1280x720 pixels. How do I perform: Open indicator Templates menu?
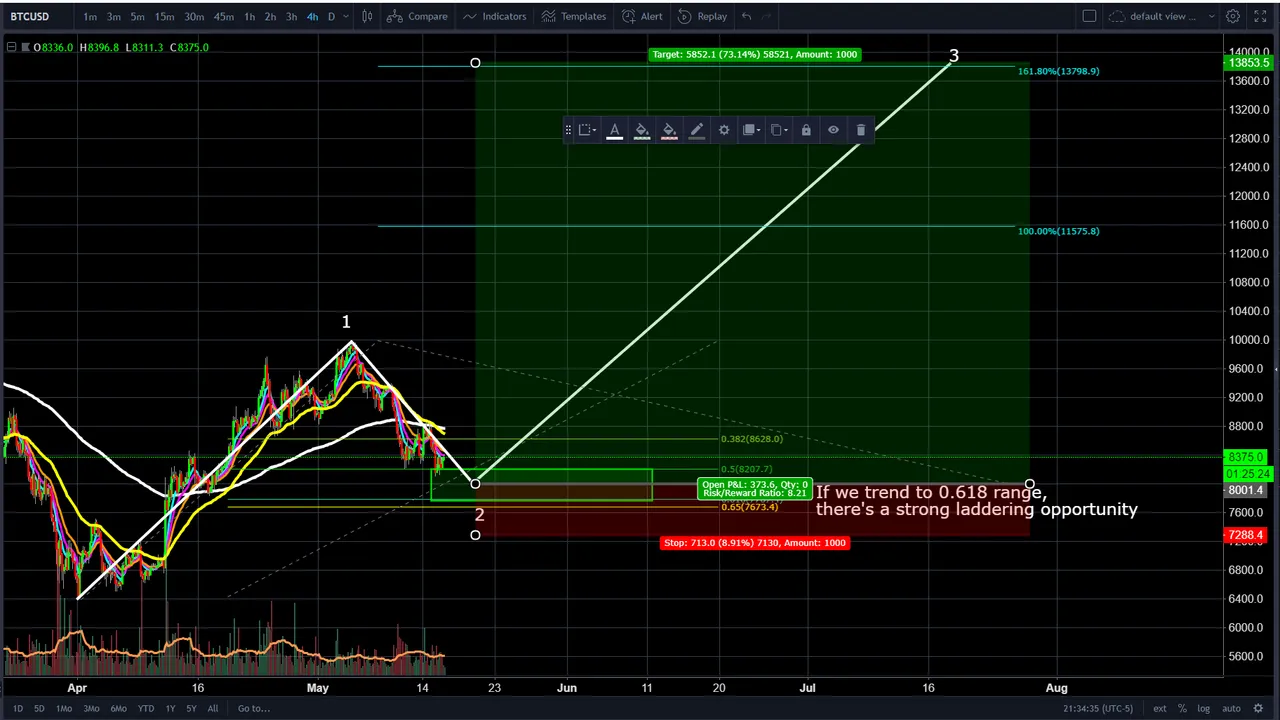[x=574, y=16]
